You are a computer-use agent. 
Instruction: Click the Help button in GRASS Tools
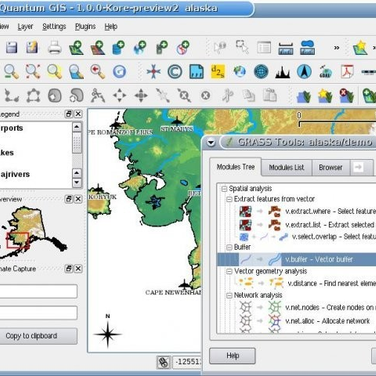pos(232,356)
